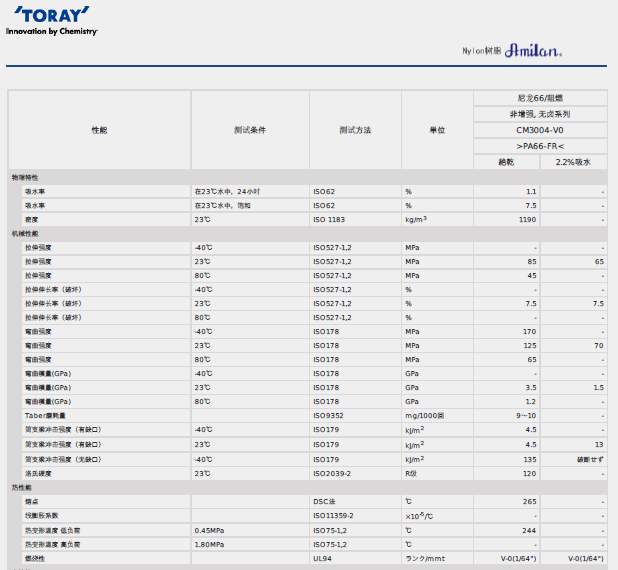The width and height of the screenshot is (618, 570).
Task: Click the TORAY logo
Action: 50,16
